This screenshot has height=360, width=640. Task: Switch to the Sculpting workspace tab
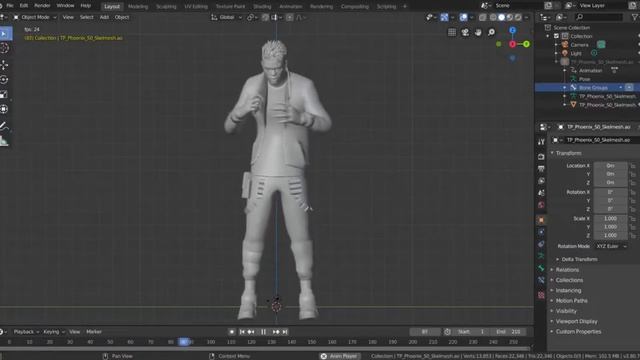pos(166,7)
